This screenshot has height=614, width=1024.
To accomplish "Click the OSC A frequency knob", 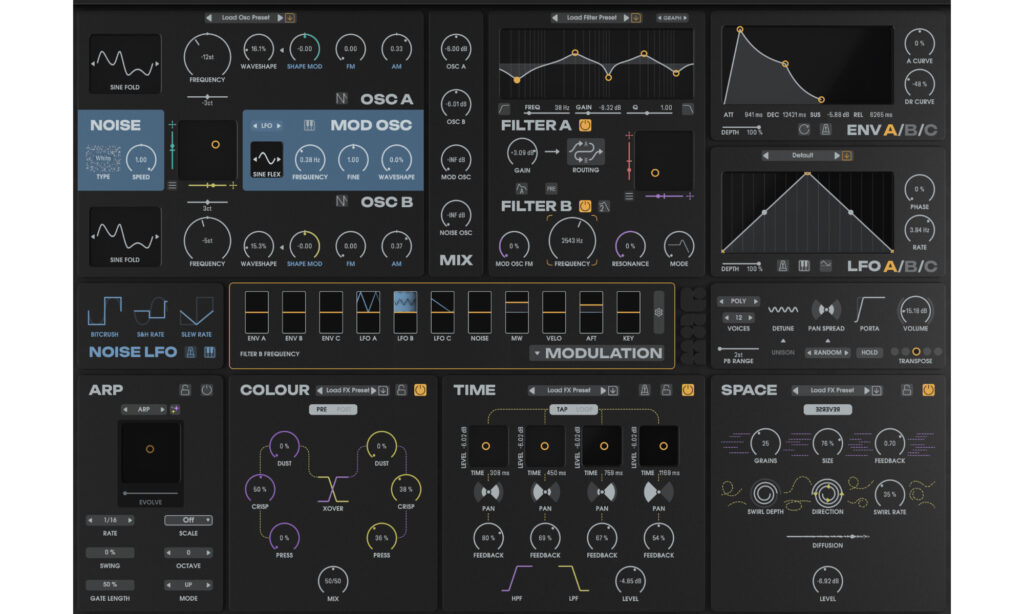I will [x=207, y=55].
